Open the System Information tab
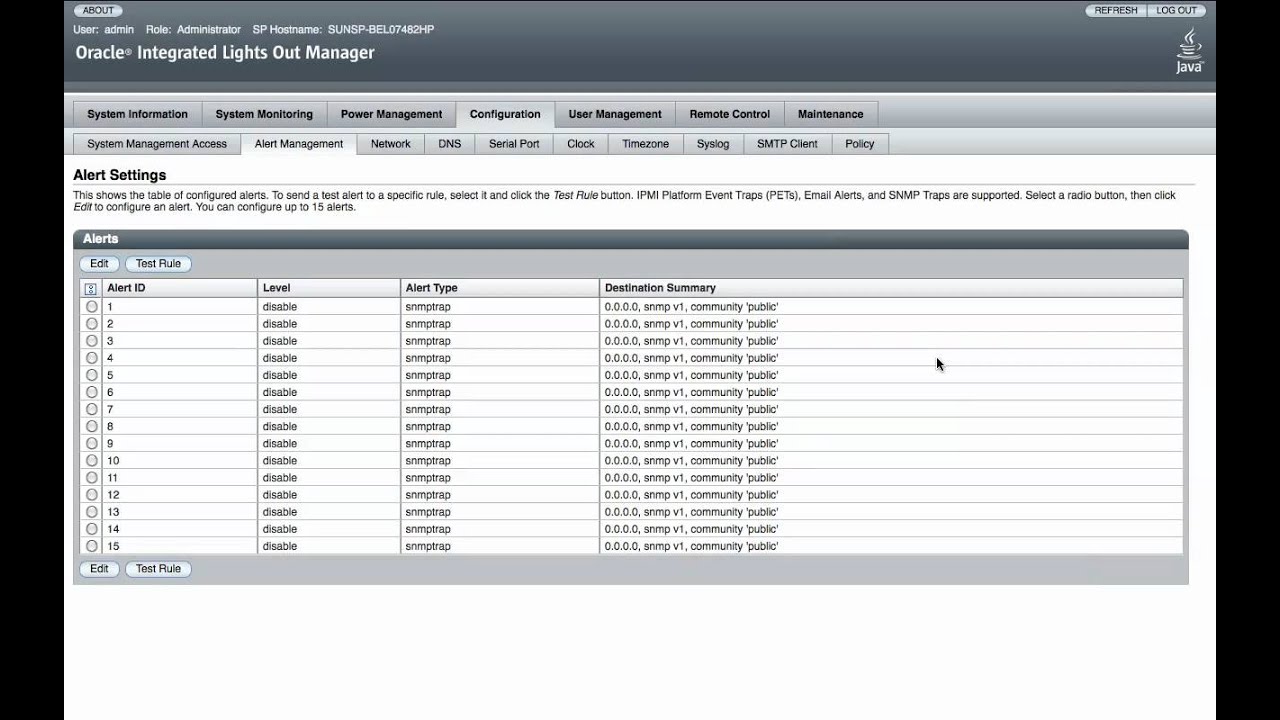The image size is (1280, 720). (x=138, y=114)
